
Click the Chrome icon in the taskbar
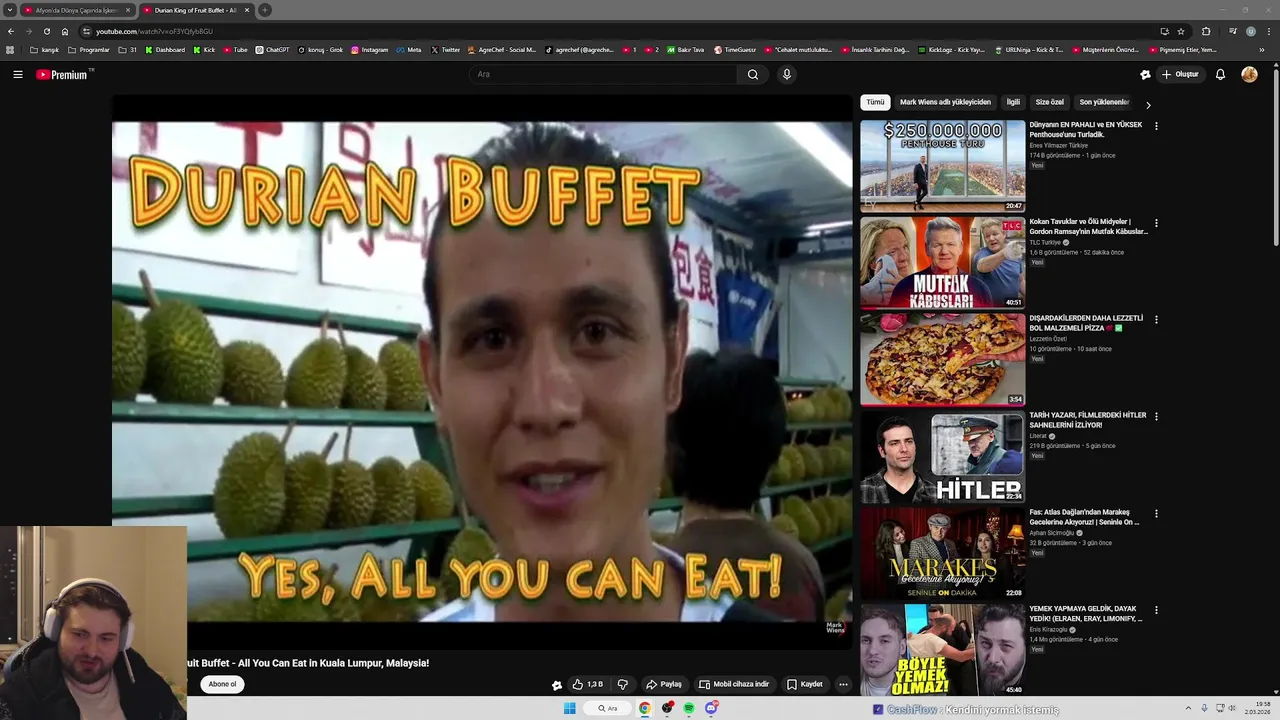click(x=645, y=708)
